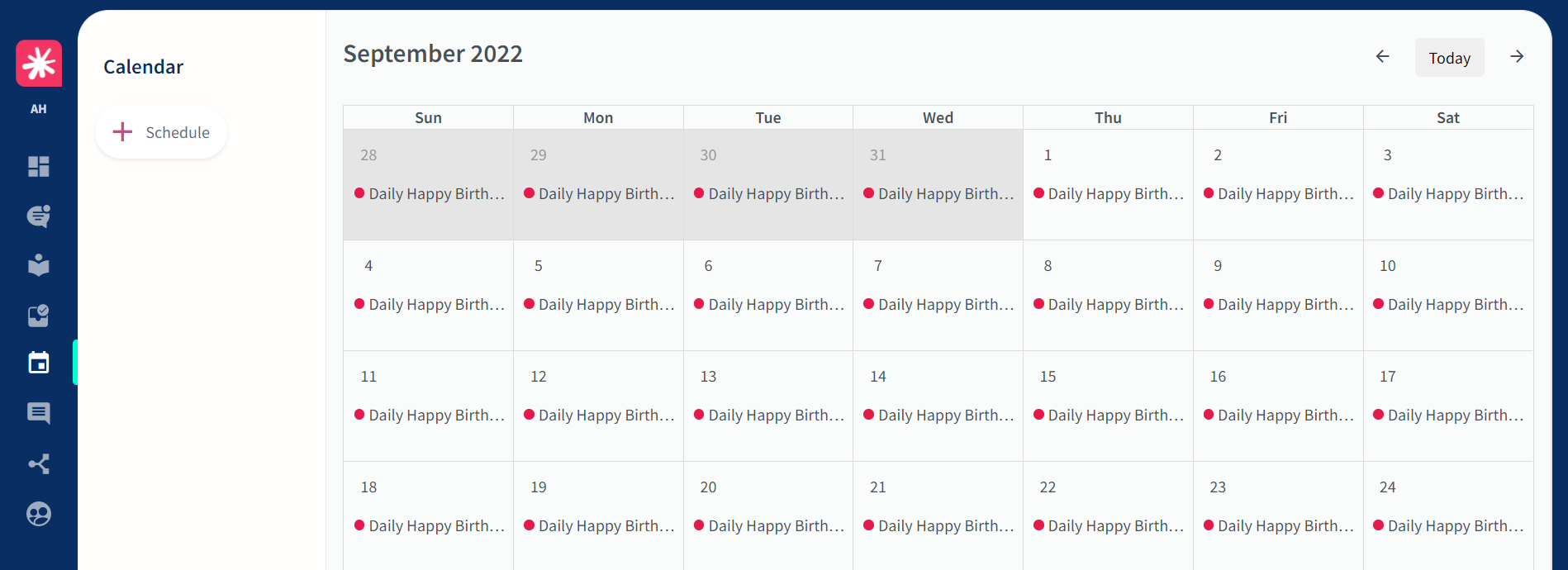Open the Daily Happy Birthday event on September 24
This screenshot has width=1568, height=570.
(1448, 525)
